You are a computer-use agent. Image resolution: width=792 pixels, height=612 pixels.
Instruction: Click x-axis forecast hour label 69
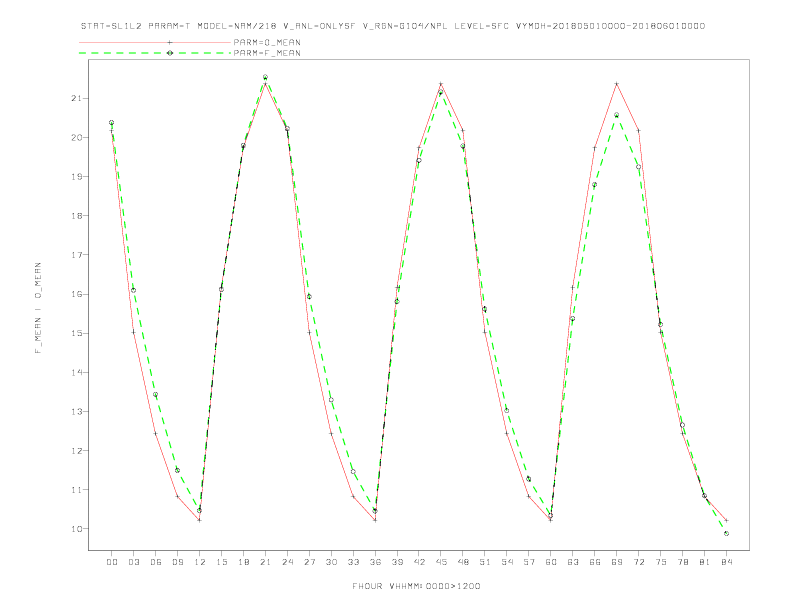(x=617, y=562)
